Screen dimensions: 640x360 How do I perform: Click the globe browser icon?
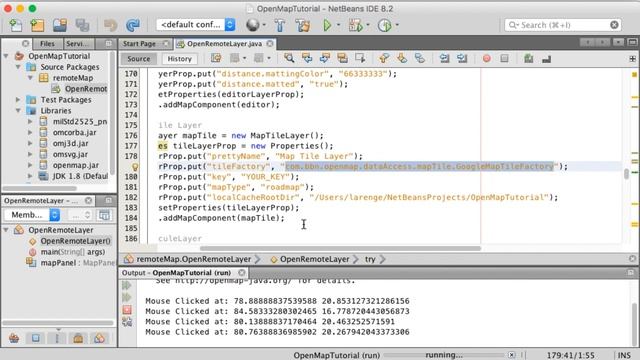(253, 25)
